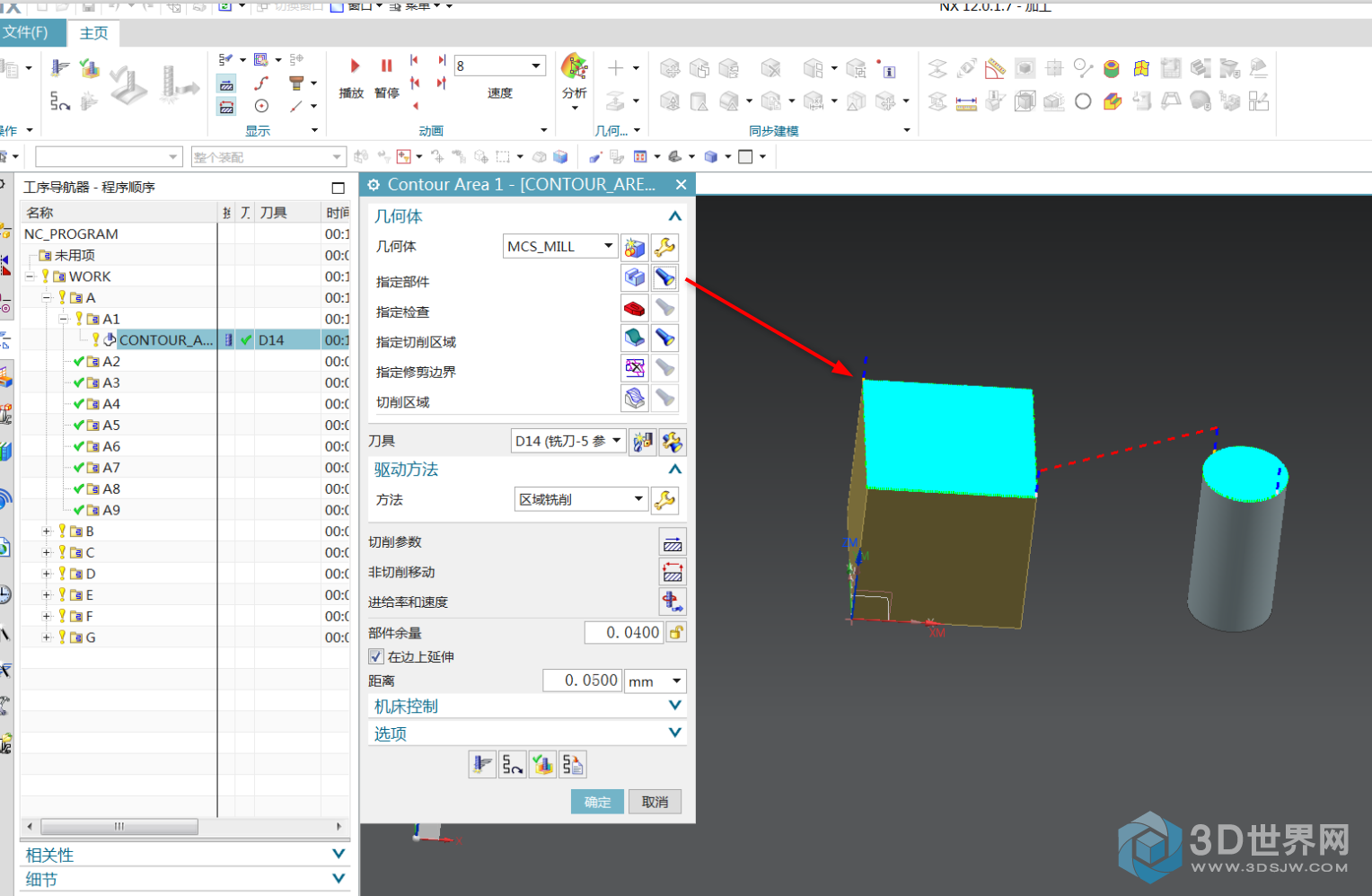Open the 区域铣削 method dropdown
Image resolution: width=1372 pixels, height=896 pixels.
point(582,499)
